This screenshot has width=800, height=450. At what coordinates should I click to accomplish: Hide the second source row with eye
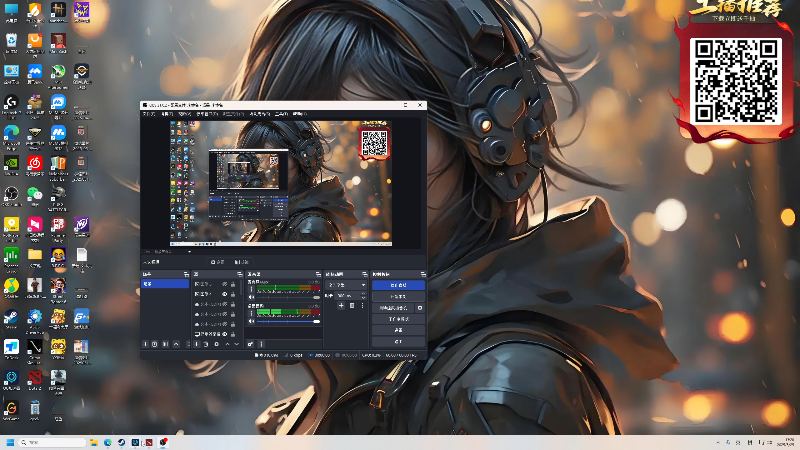(x=224, y=294)
